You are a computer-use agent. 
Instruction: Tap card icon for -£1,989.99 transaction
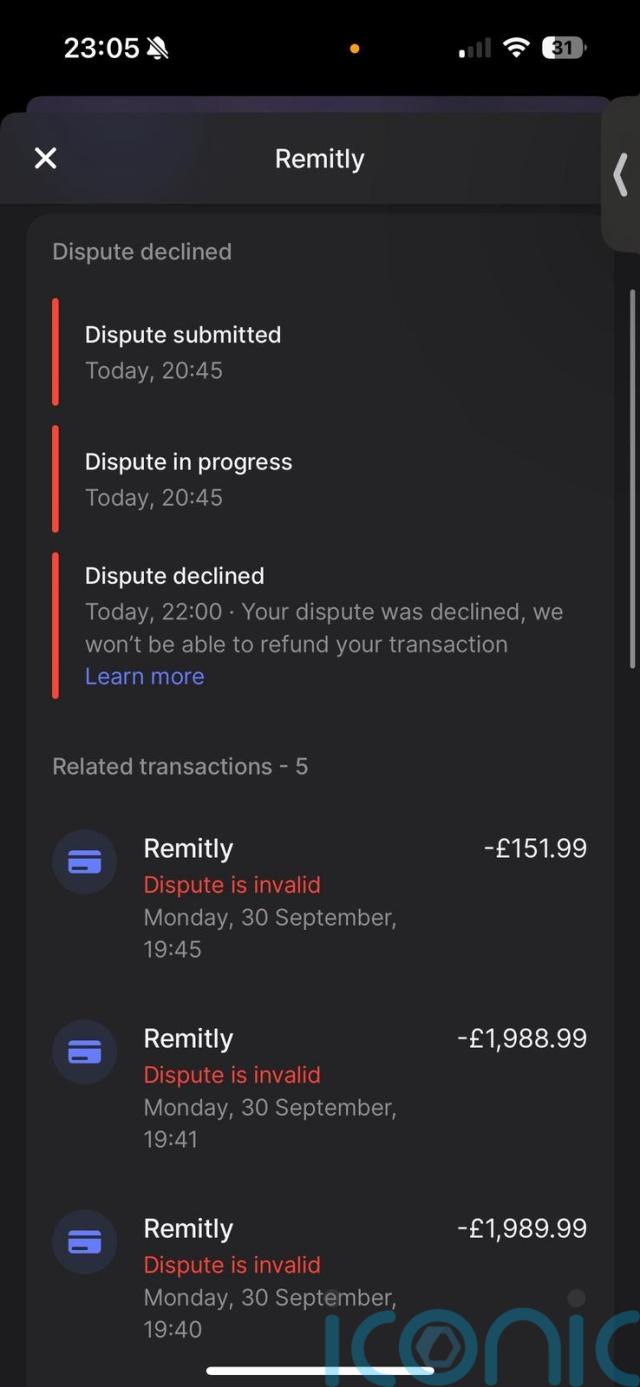[84, 1242]
